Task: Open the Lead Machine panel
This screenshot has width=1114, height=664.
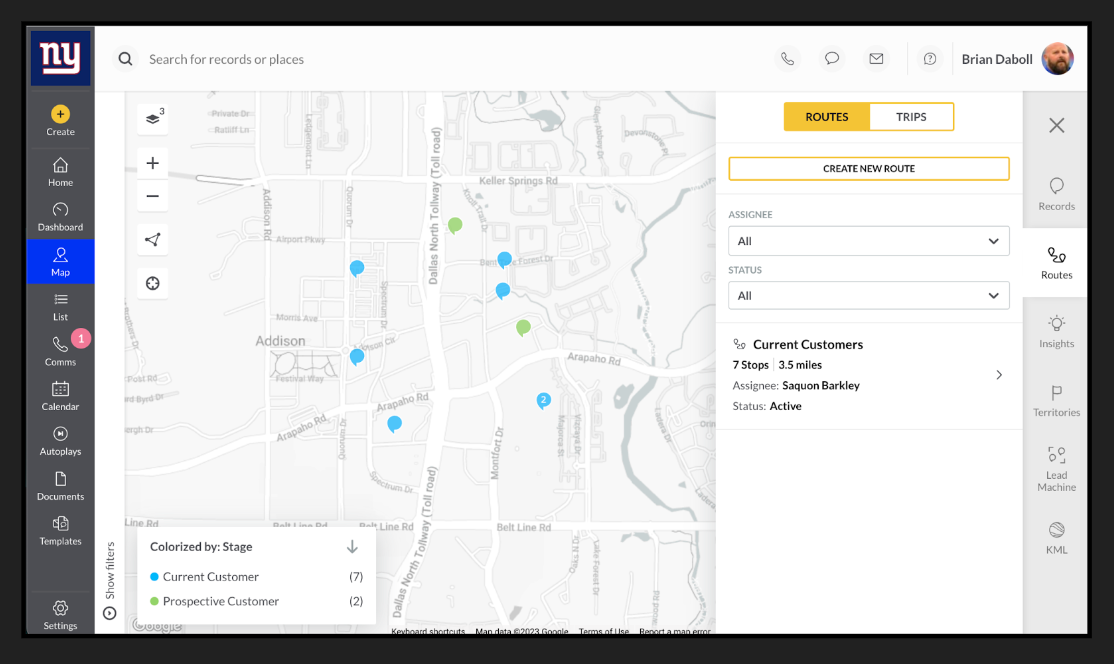Action: point(1056,469)
